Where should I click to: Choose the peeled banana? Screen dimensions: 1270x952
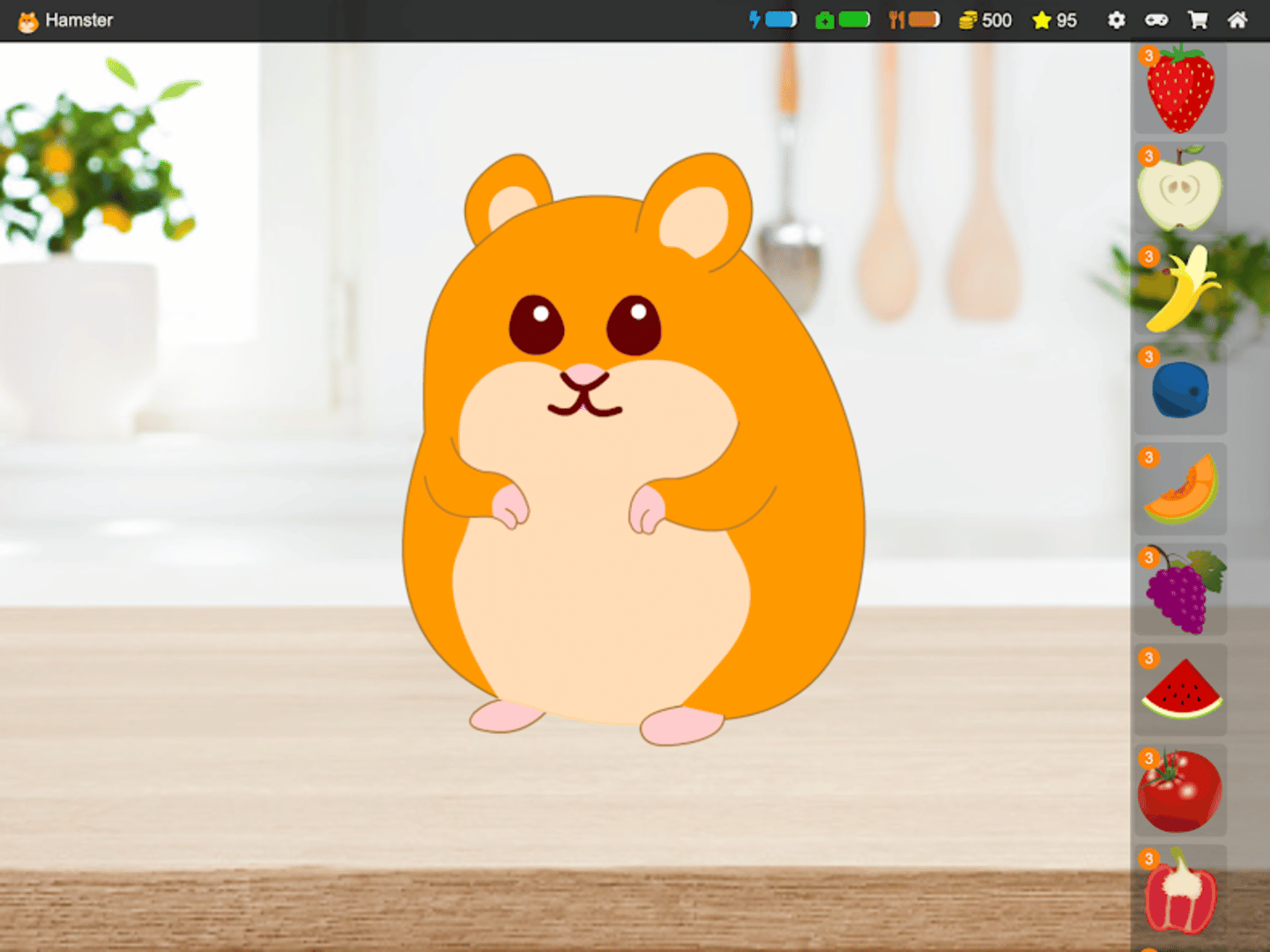coord(1180,289)
